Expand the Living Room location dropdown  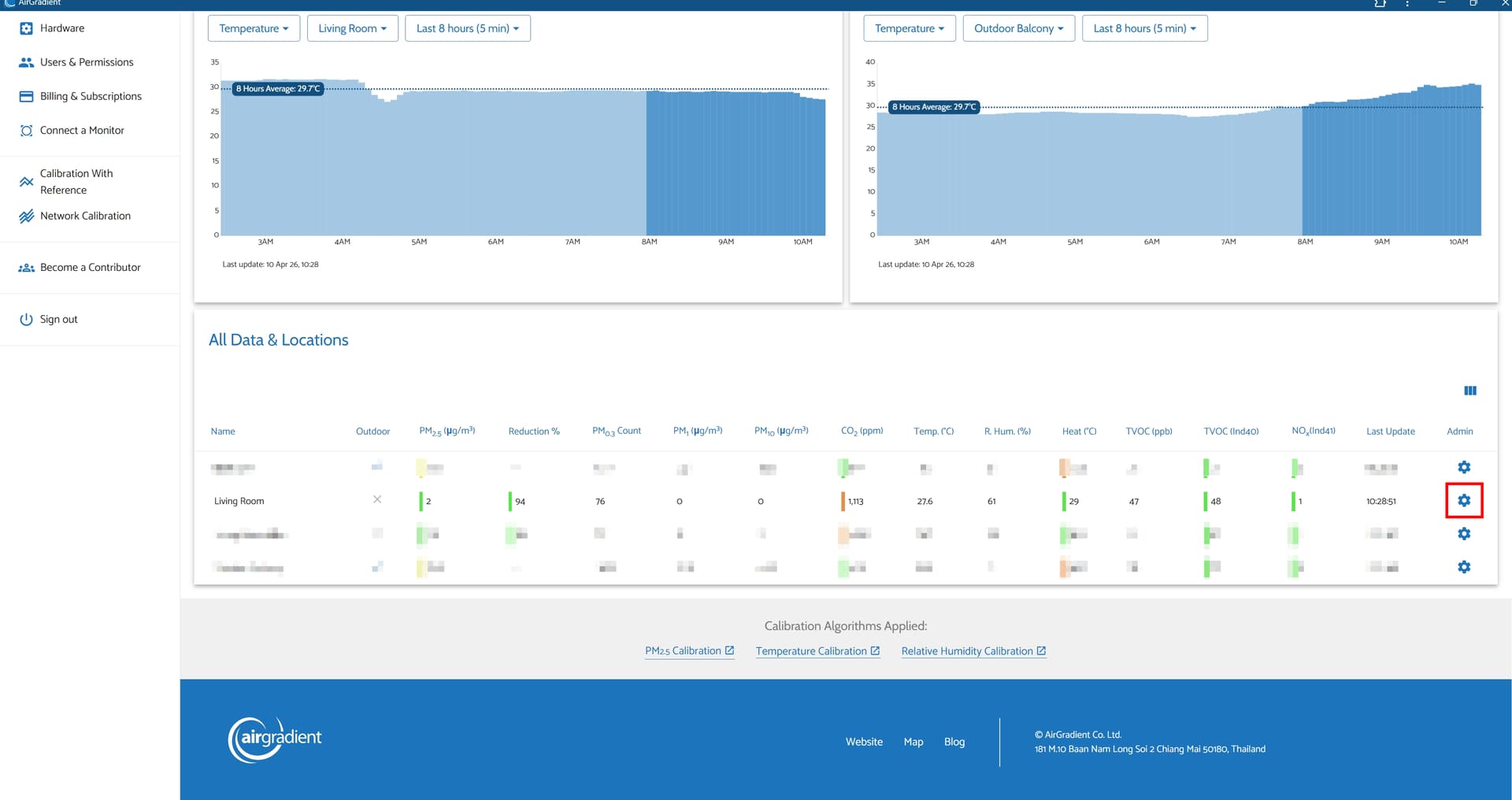pyautogui.click(x=352, y=28)
